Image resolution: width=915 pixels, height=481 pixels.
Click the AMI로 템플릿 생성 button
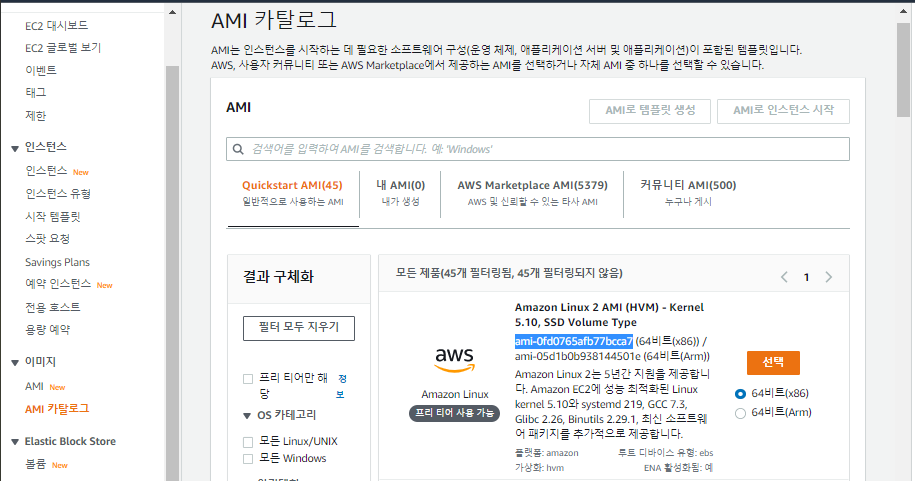650,111
